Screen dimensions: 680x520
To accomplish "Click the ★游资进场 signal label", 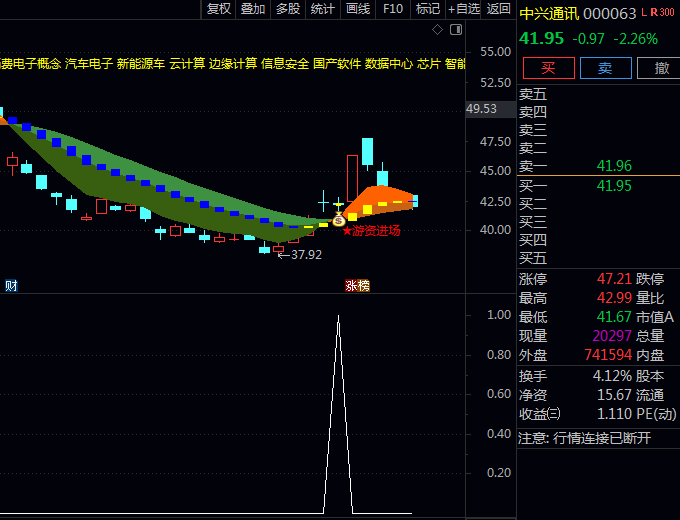I will tap(371, 231).
